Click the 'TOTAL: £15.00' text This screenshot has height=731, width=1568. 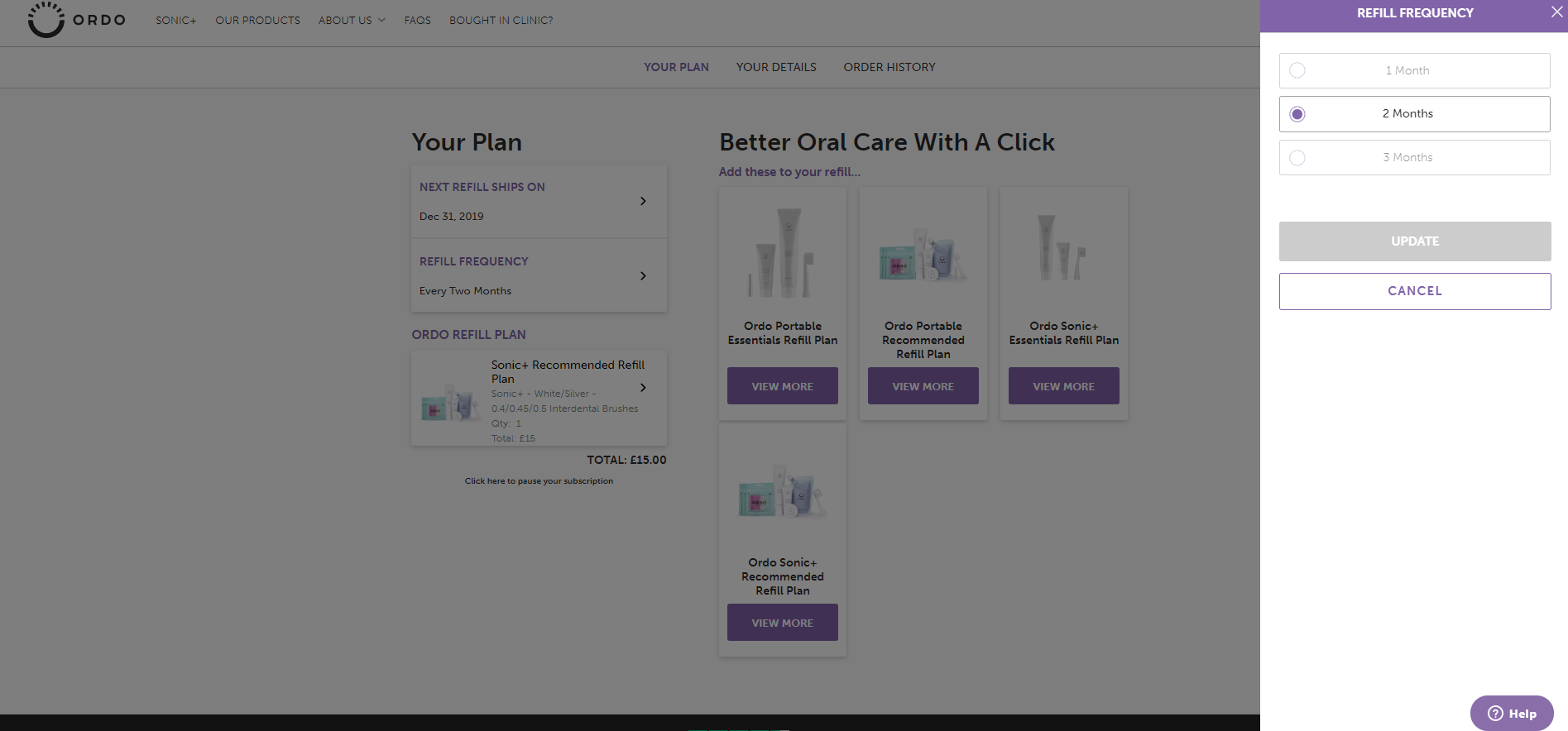626,460
